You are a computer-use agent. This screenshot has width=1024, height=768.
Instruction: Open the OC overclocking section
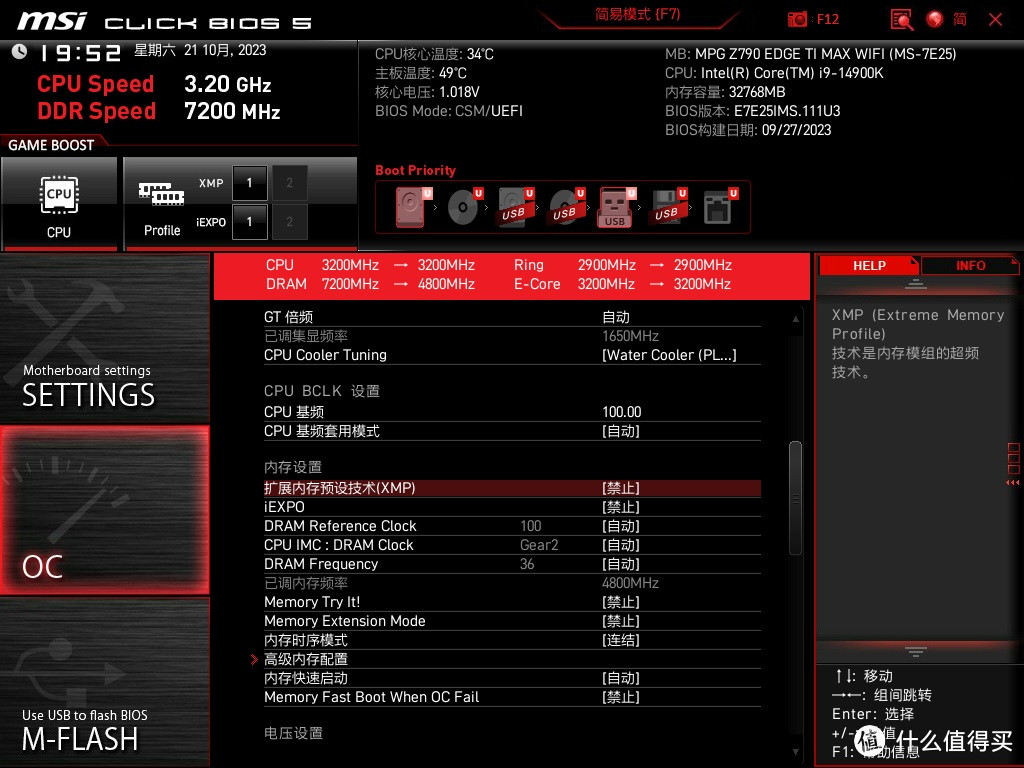104,510
